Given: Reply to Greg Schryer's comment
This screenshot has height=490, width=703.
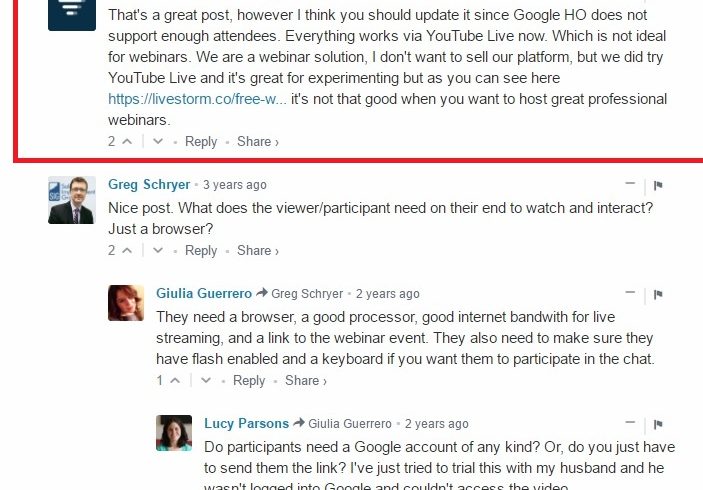Looking at the screenshot, I should (201, 251).
